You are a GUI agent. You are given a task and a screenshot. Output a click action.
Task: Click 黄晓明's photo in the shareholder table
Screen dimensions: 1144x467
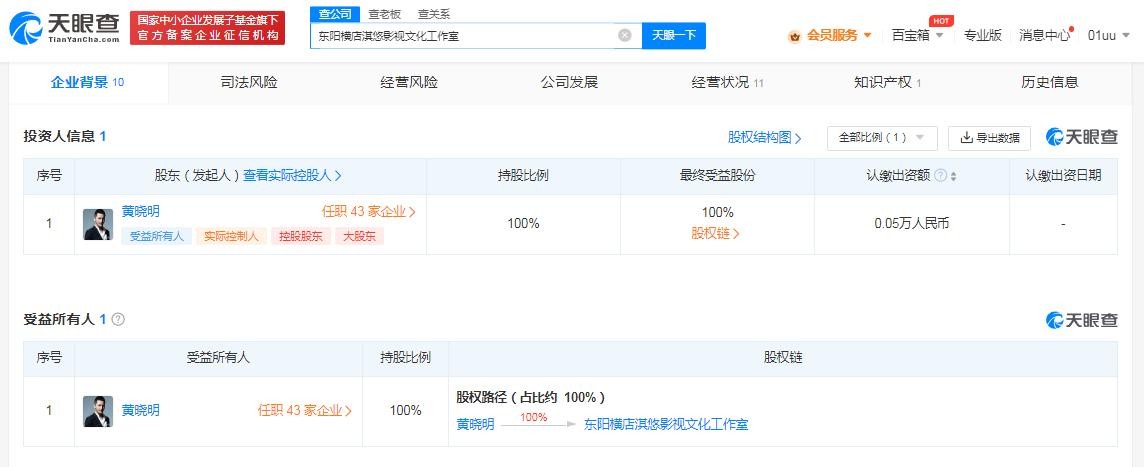coord(98,224)
